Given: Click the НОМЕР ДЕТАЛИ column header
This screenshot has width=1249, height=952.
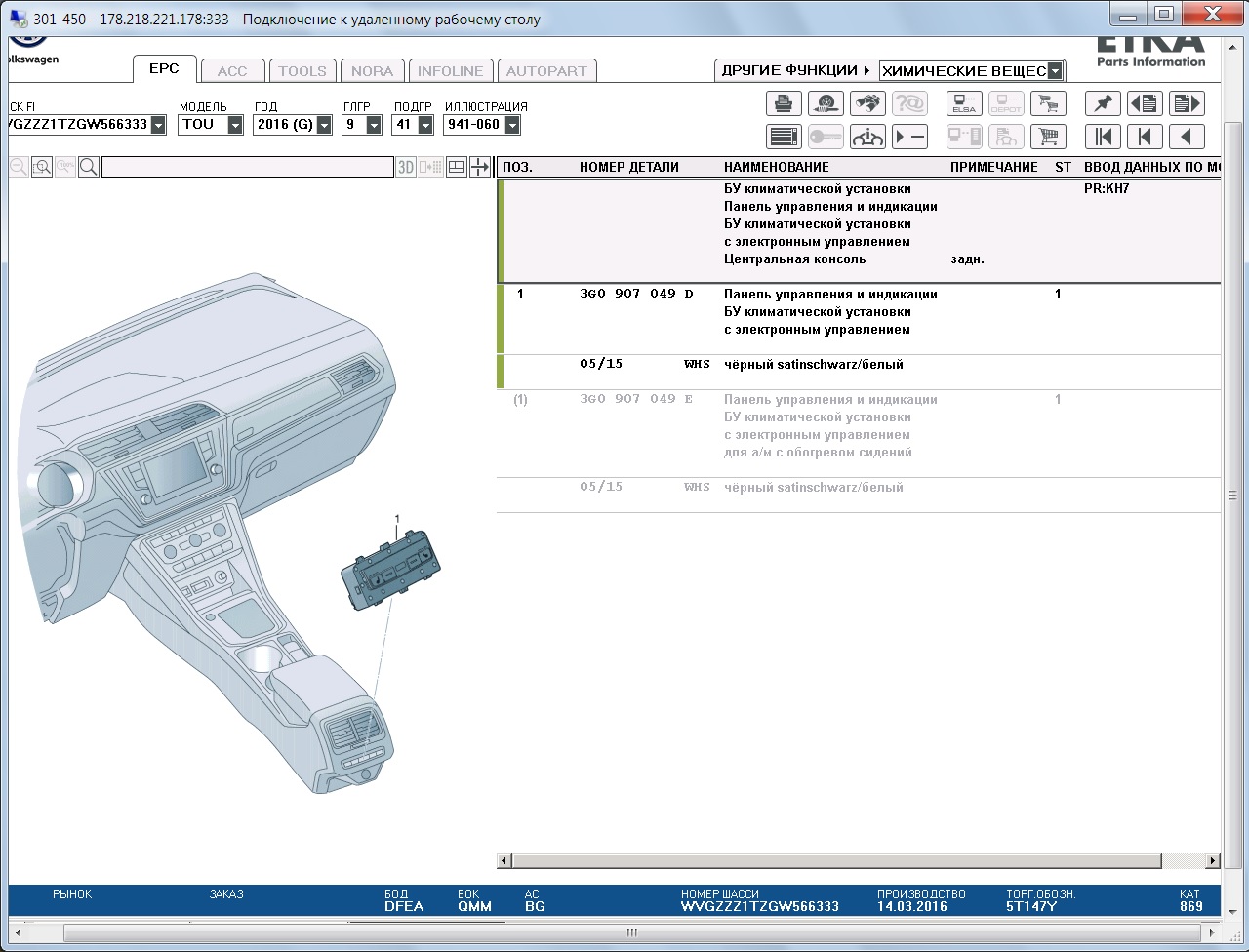Looking at the screenshot, I should point(628,167).
